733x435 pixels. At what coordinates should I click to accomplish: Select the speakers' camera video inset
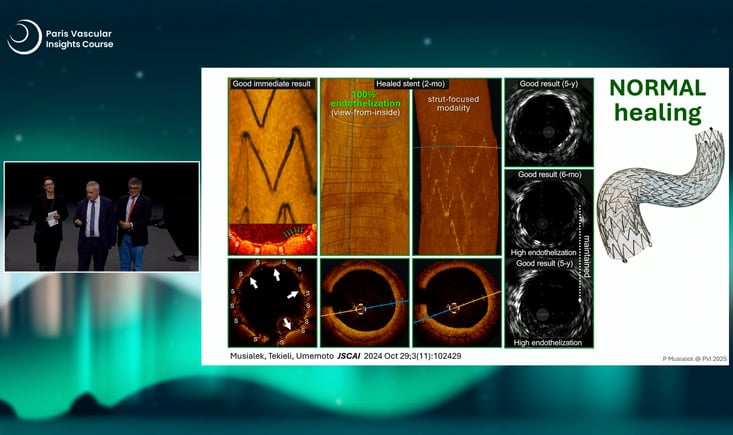click(102, 216)
